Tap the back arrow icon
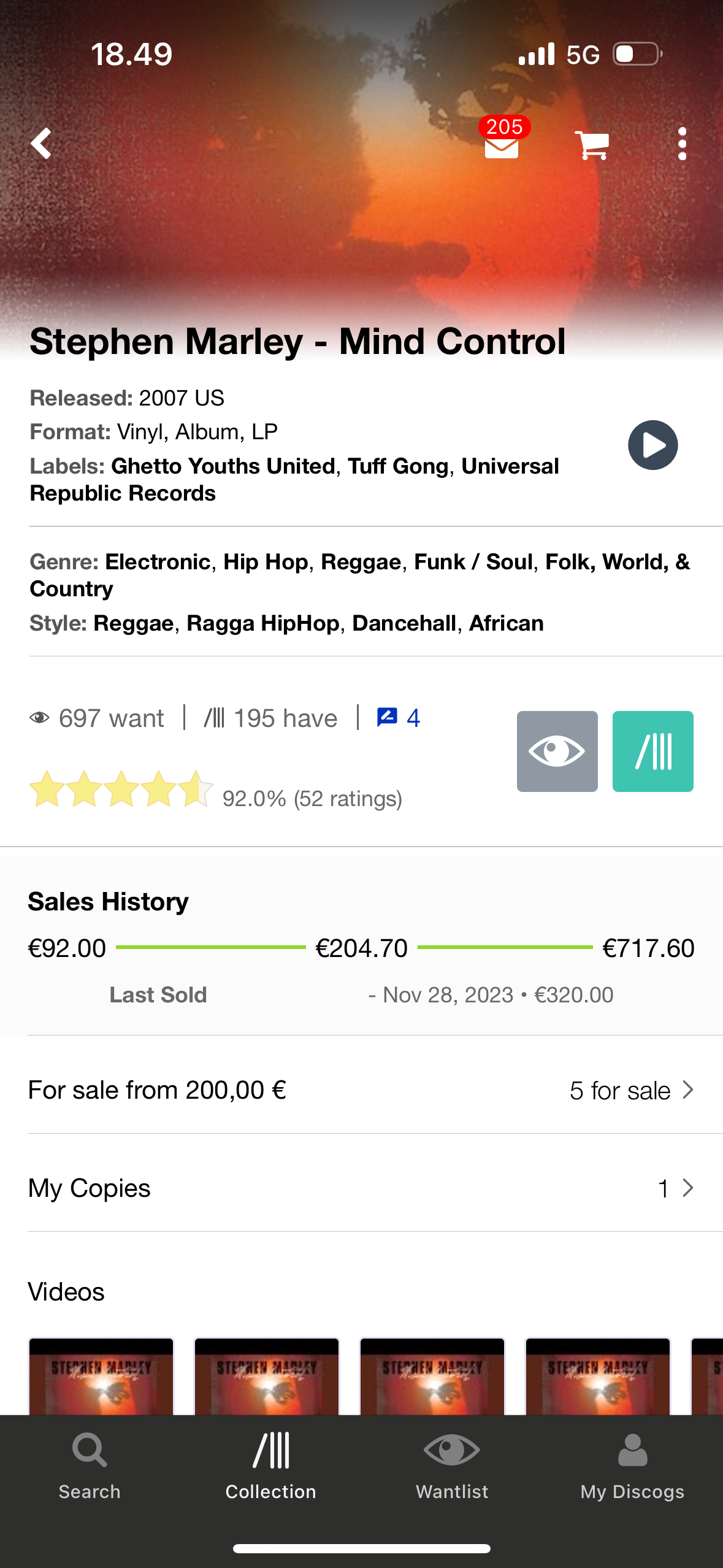Screen dimensions: 723x1568 (x=42, y=144)
